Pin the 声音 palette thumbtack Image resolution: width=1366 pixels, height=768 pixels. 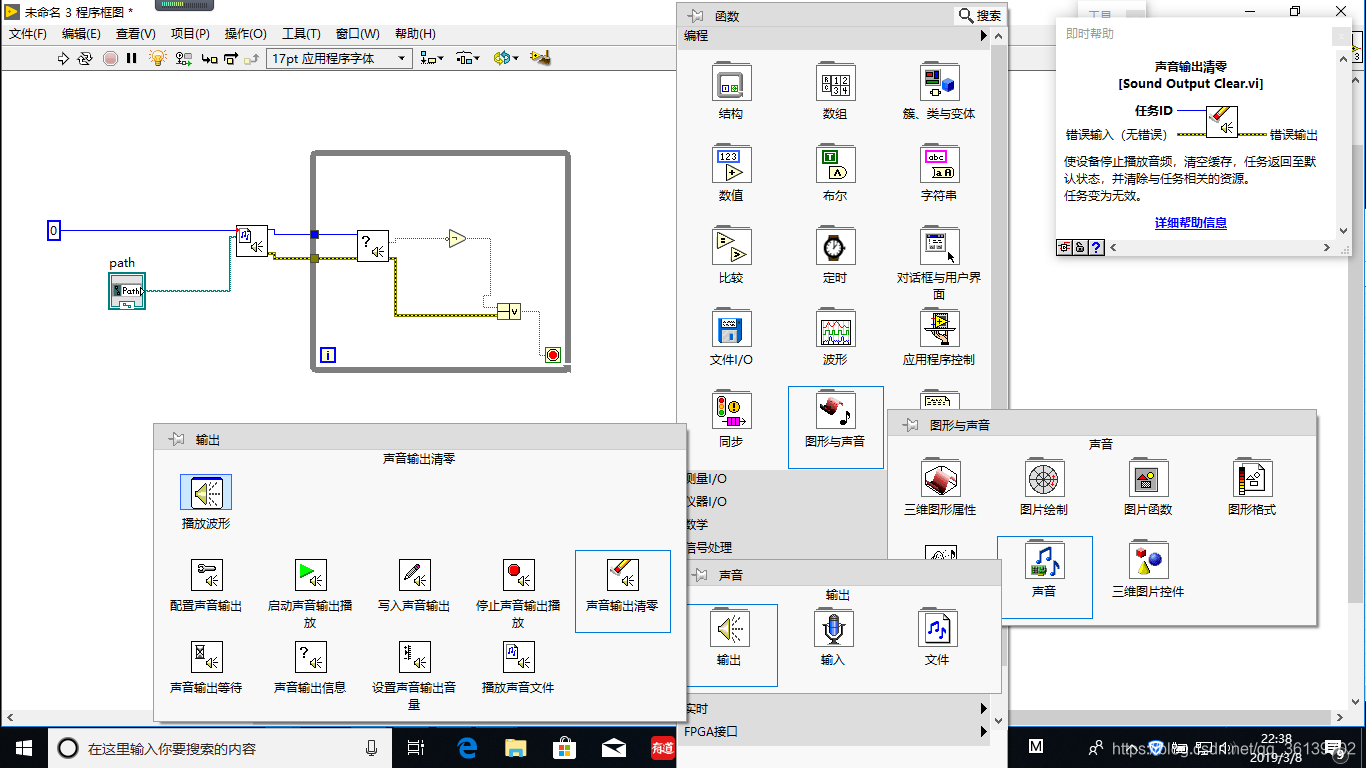tap(700, 575)
